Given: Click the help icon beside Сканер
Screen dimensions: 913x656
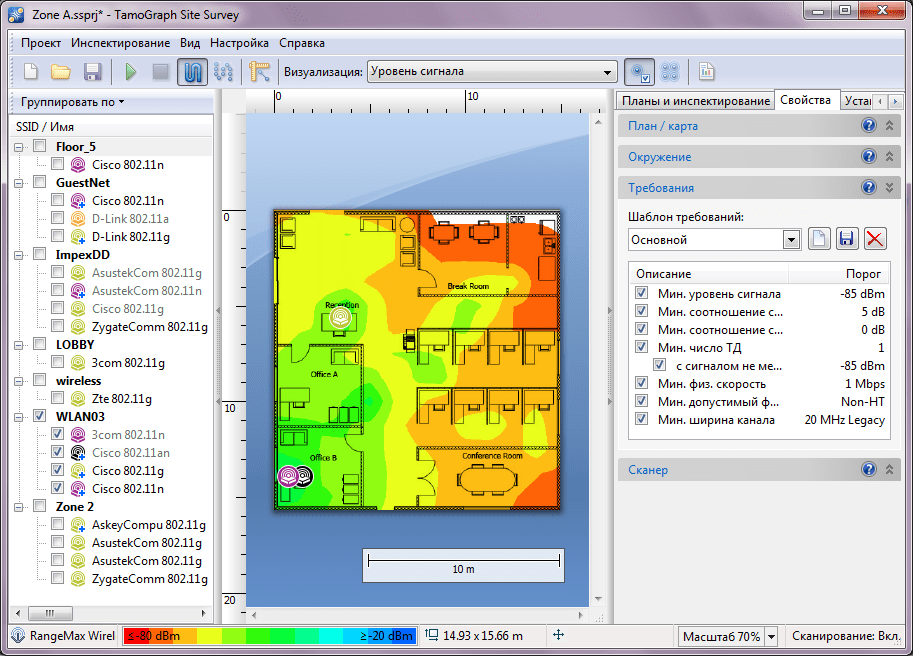Looking at the screenshot, I should tap(869, 469).
